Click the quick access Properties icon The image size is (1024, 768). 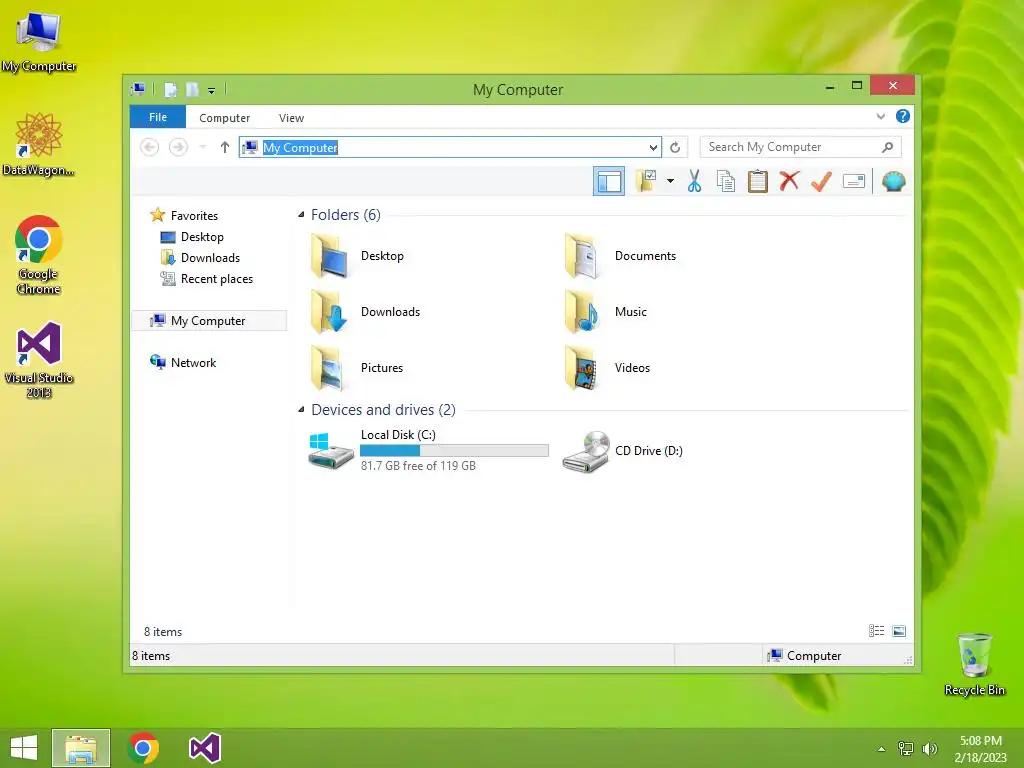click(170, 89)
